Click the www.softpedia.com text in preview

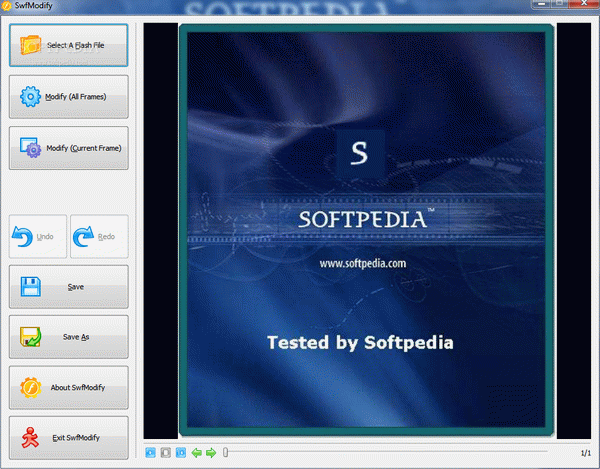[x=362, y=264]
